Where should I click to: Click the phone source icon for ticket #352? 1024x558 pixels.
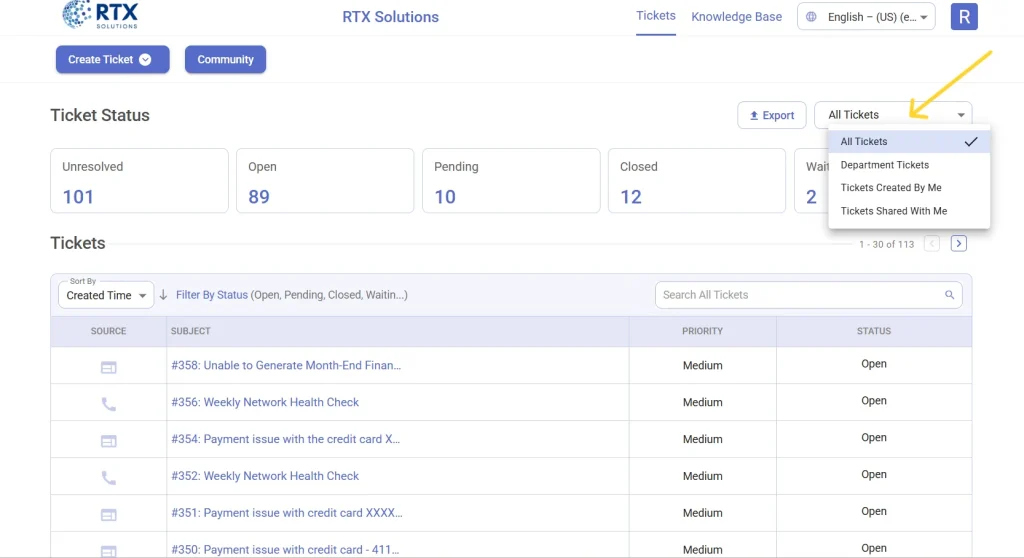108,478
